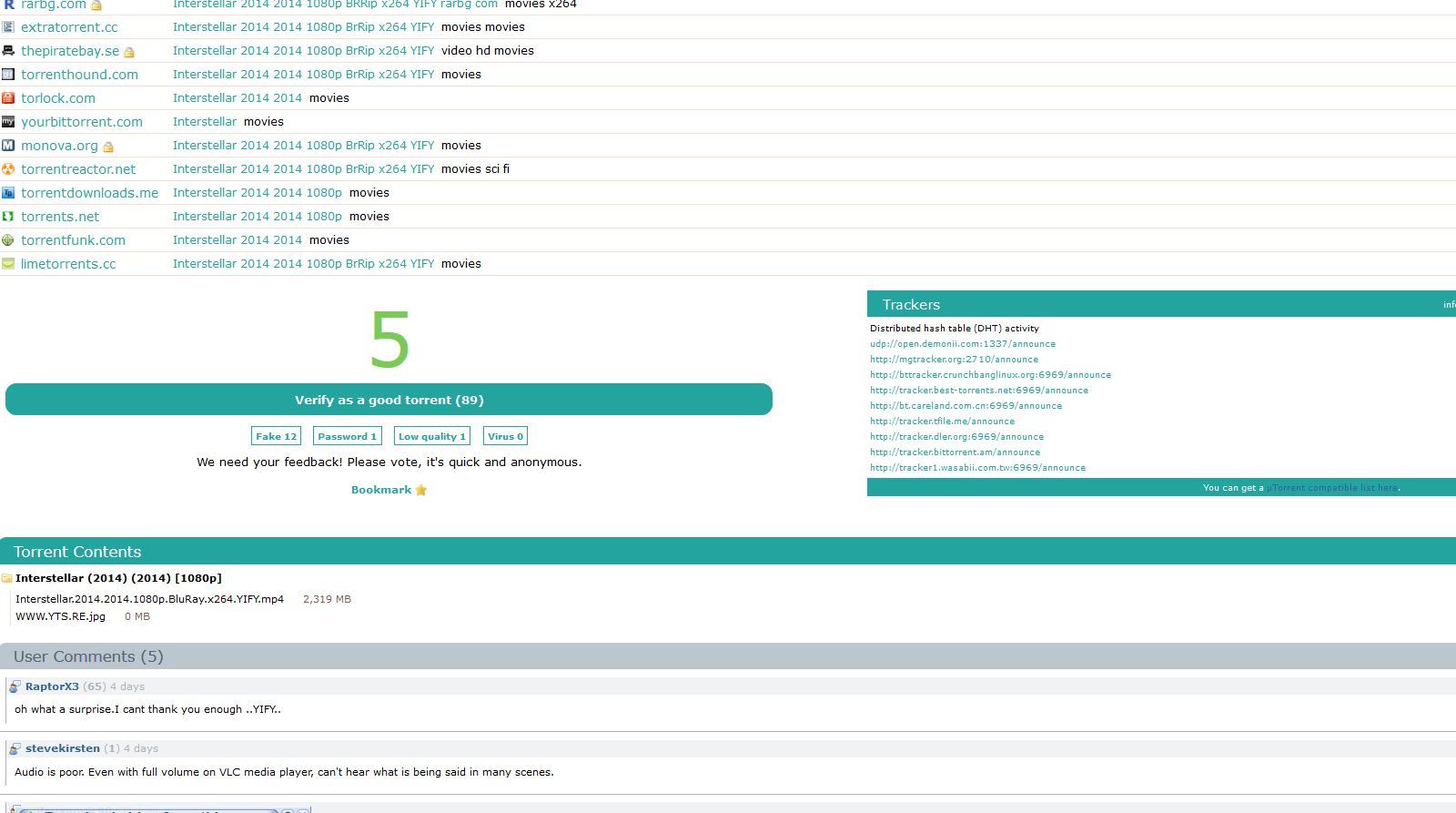Screen dimensions: 1456x813
Task: Select the Interstellar (2014) (2014) [1080p] folder
Action: [x=118, y=578]
